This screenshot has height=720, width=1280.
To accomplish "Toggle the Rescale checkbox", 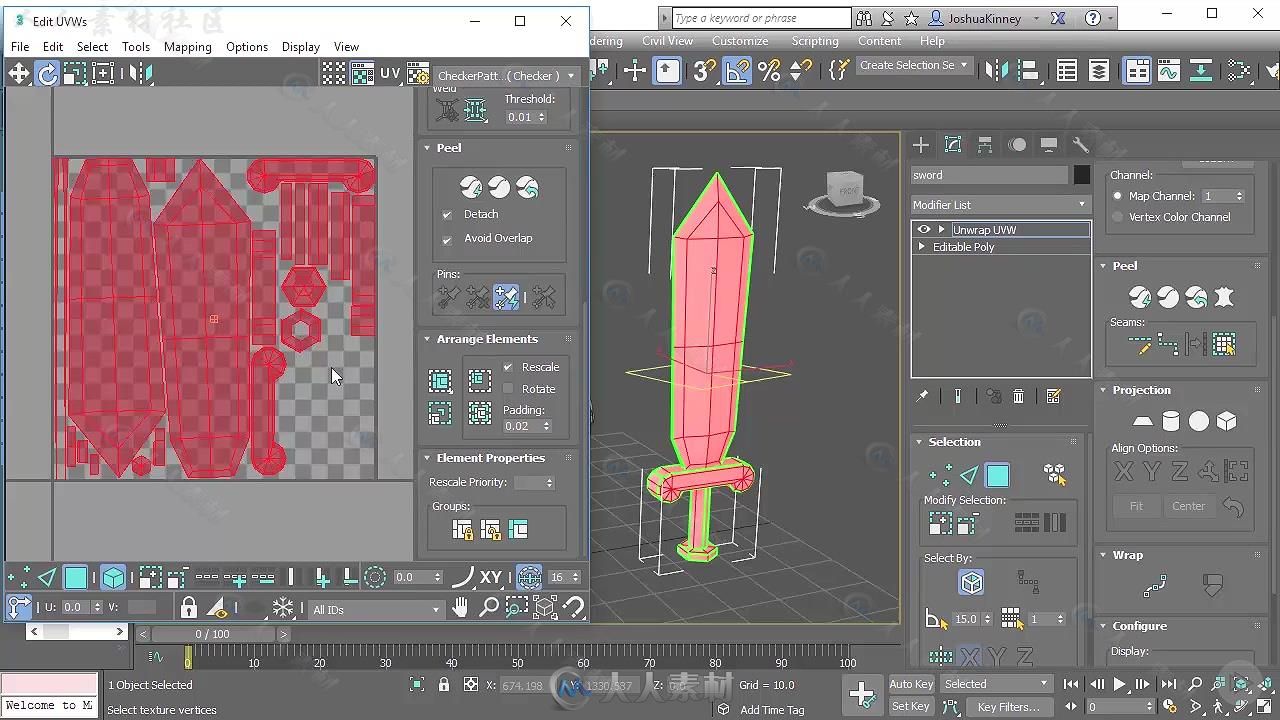I will click(508, 367).
